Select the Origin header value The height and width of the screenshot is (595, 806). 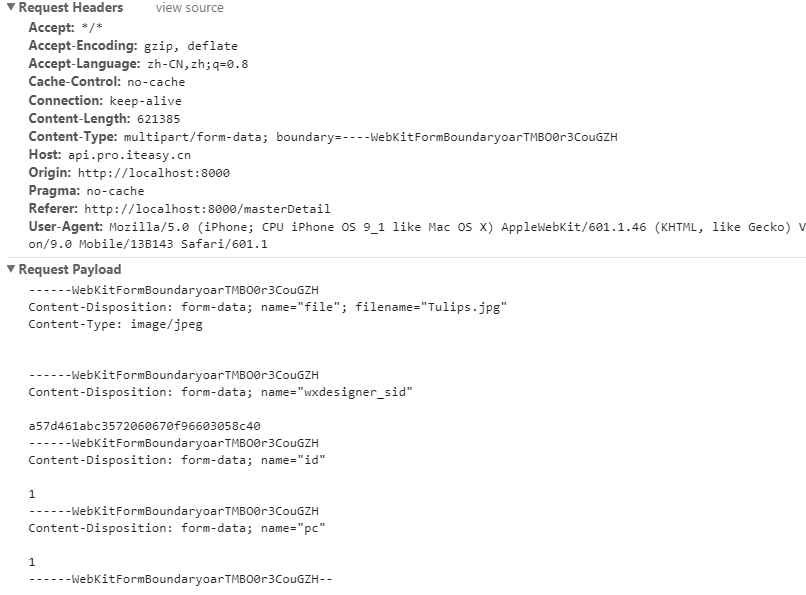(x=154, y=173)
